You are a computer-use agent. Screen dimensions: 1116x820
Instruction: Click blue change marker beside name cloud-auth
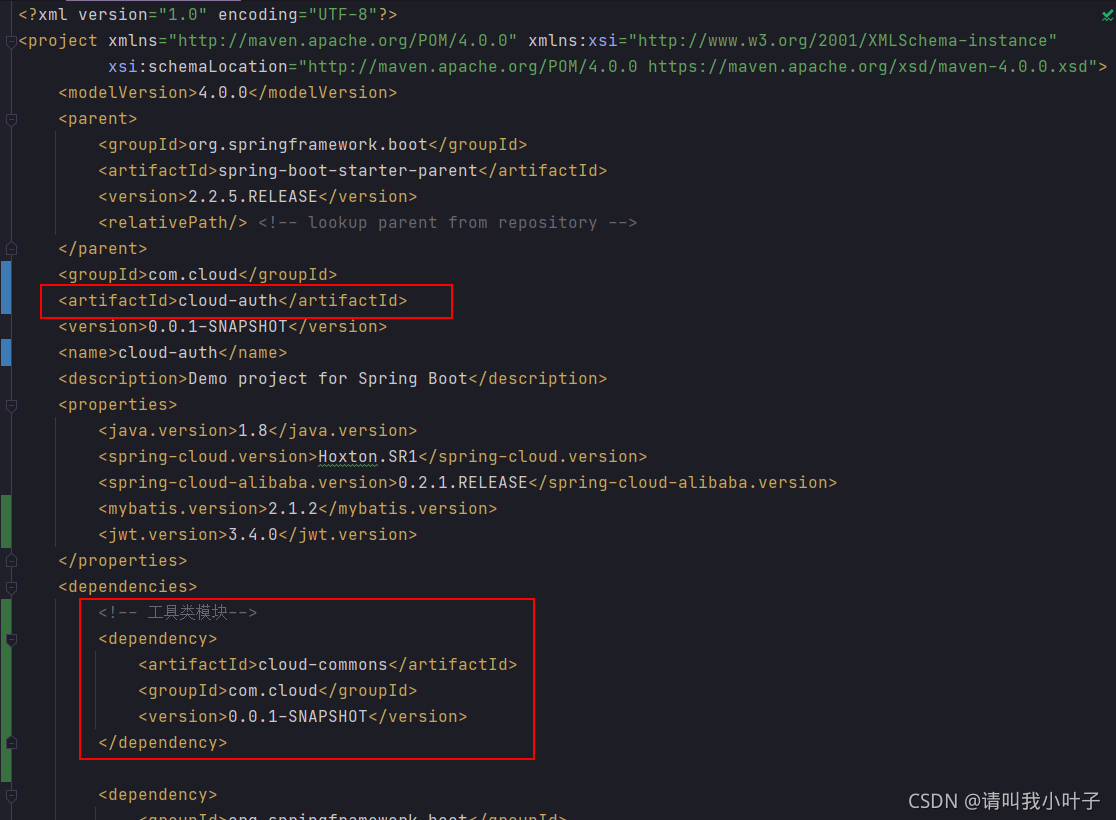(x=6, y=352)
